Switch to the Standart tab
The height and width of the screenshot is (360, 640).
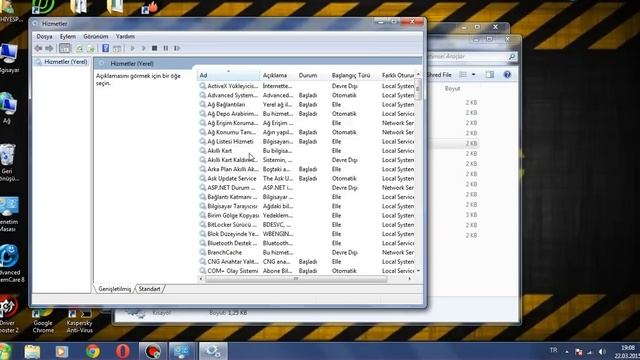149,289
